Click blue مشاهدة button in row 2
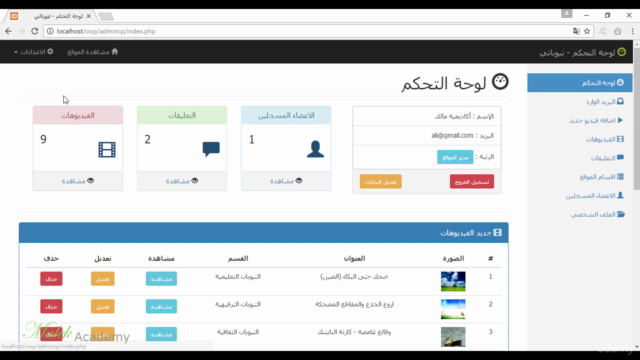Screen dimensions: 640x360 (161, 307)
